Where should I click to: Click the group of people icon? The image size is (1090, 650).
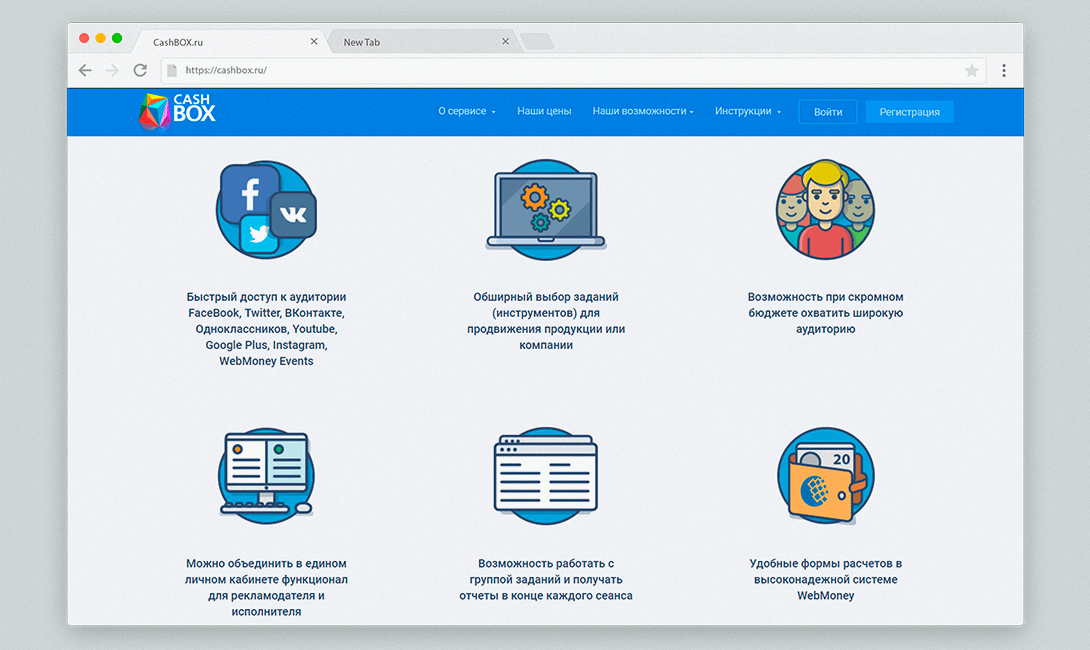point(825,209)
